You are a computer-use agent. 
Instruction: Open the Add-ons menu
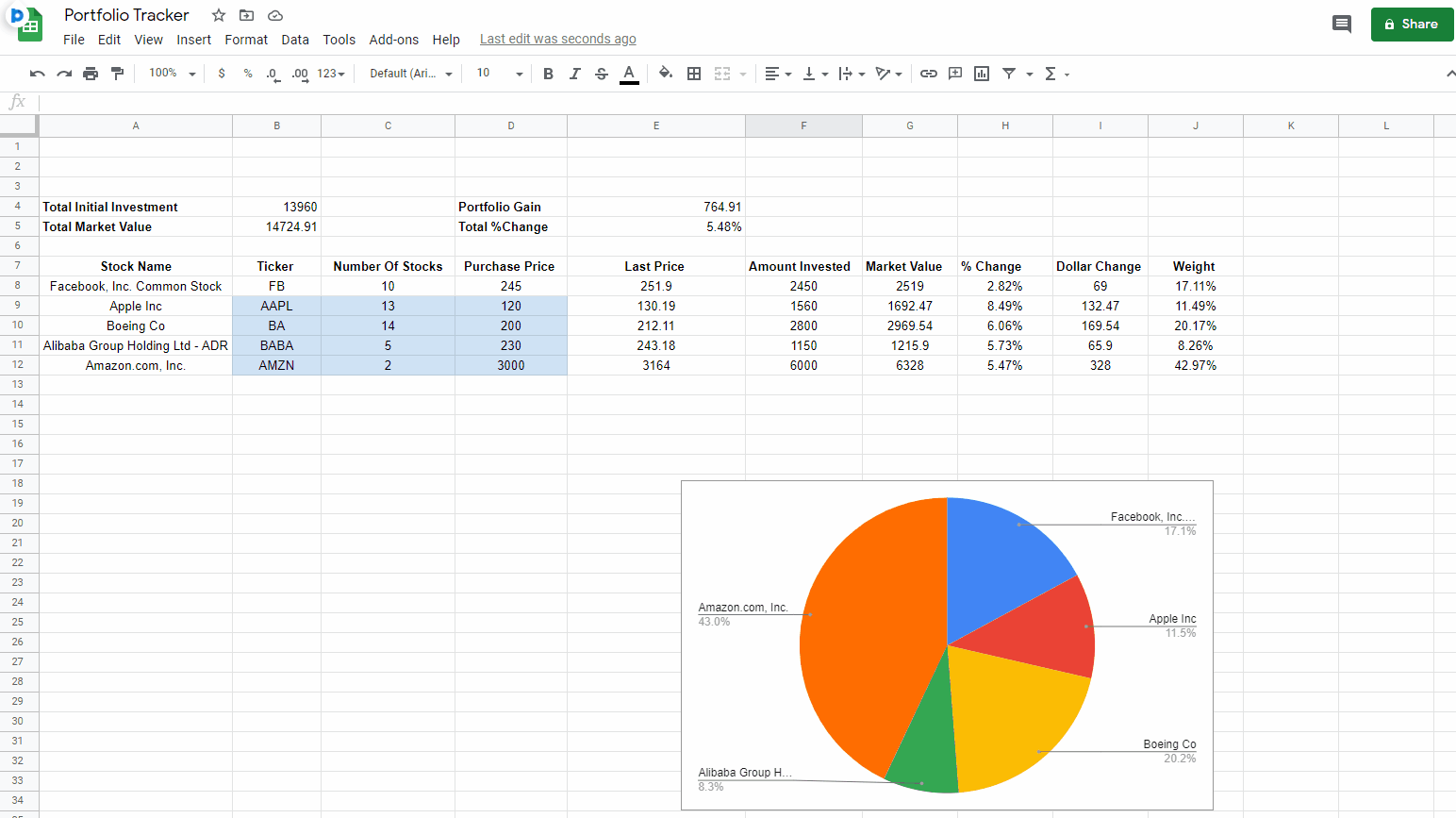coord(393,40)
